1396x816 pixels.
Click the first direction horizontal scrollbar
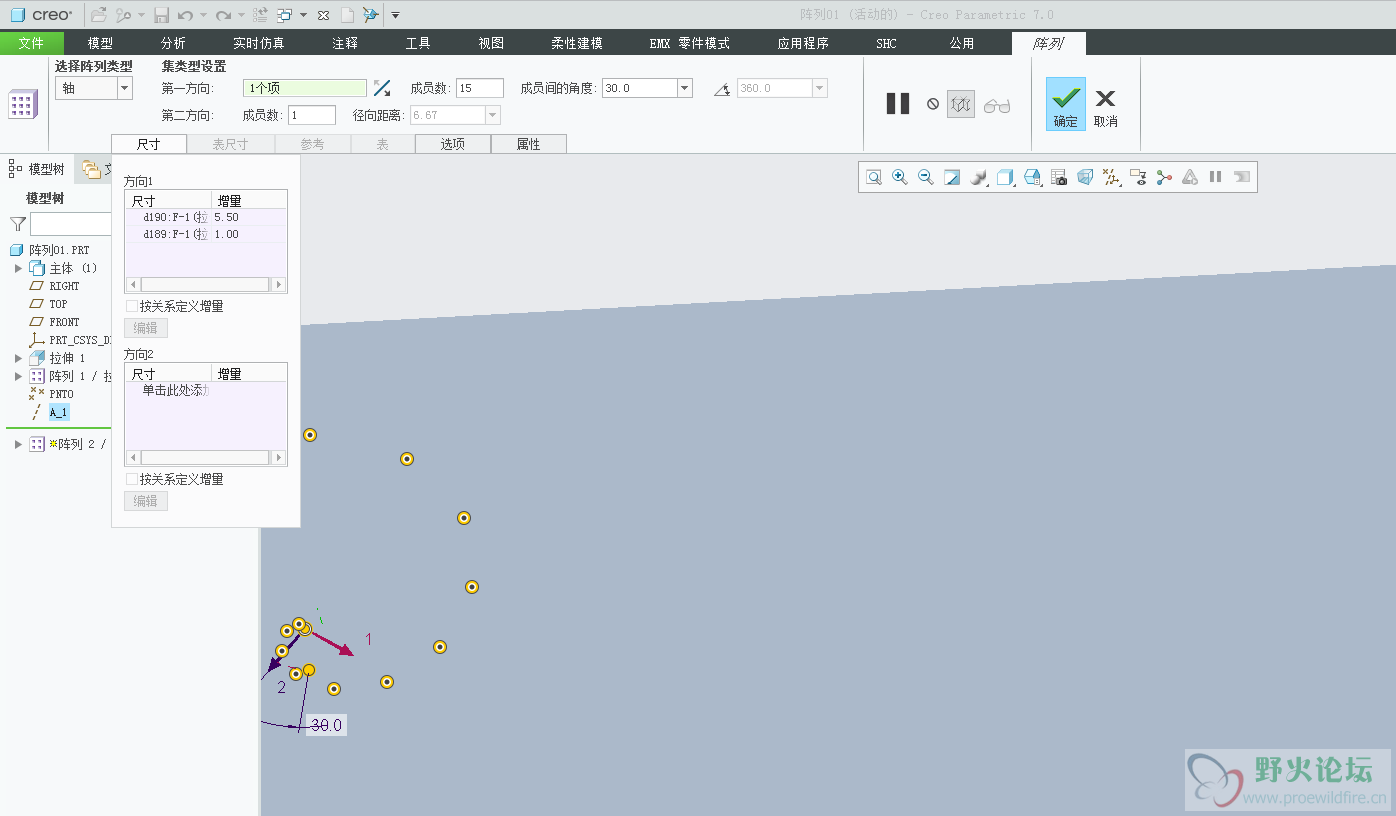click(x=205, y=284)
